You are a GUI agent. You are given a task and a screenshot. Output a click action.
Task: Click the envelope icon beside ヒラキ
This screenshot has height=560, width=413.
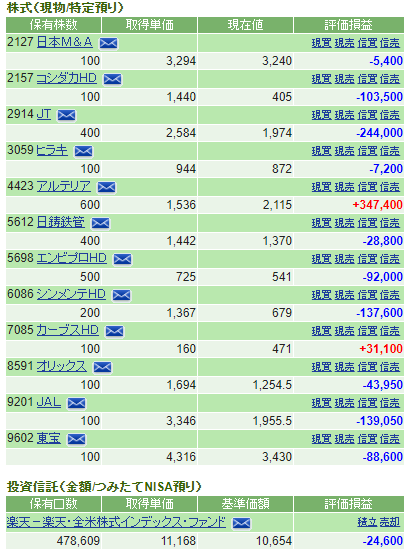(83, 151)
